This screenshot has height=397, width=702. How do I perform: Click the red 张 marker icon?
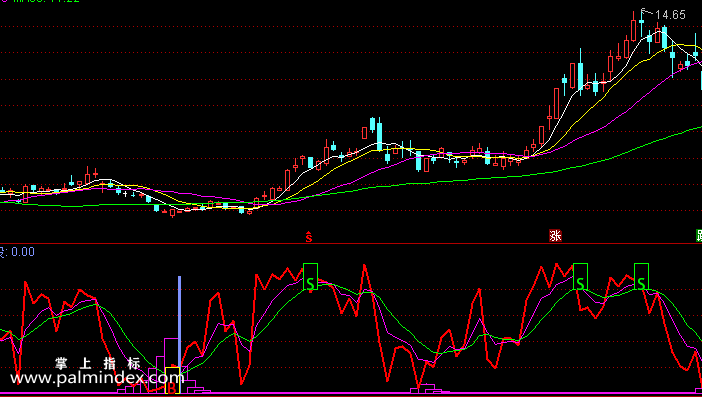555,235
